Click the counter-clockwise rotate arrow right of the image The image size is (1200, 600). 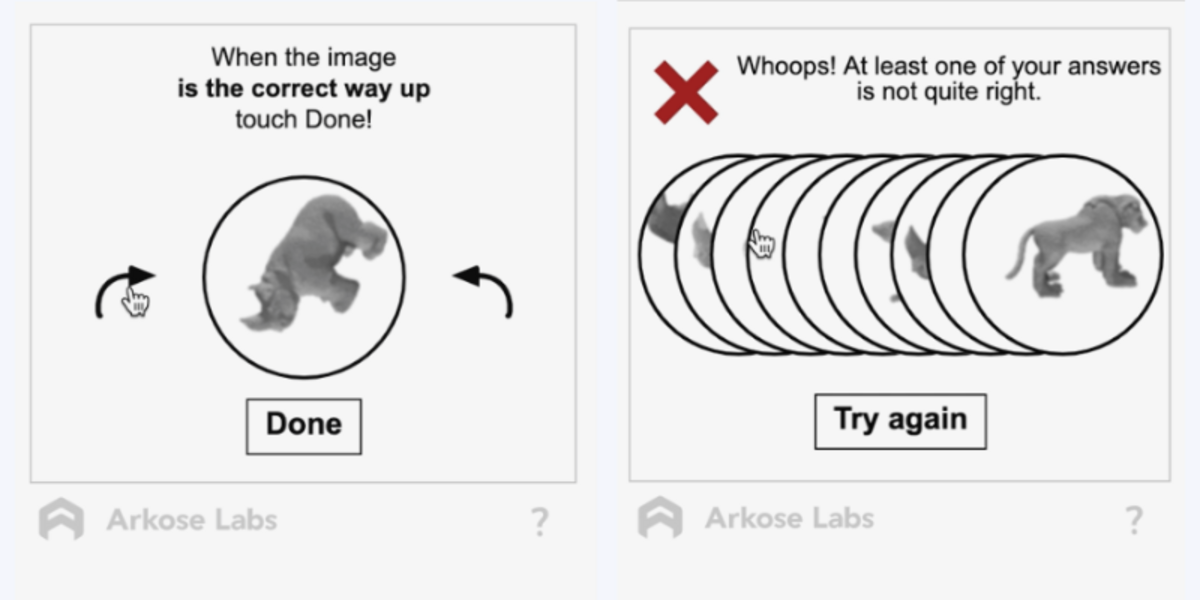click(x=484, y=291)
